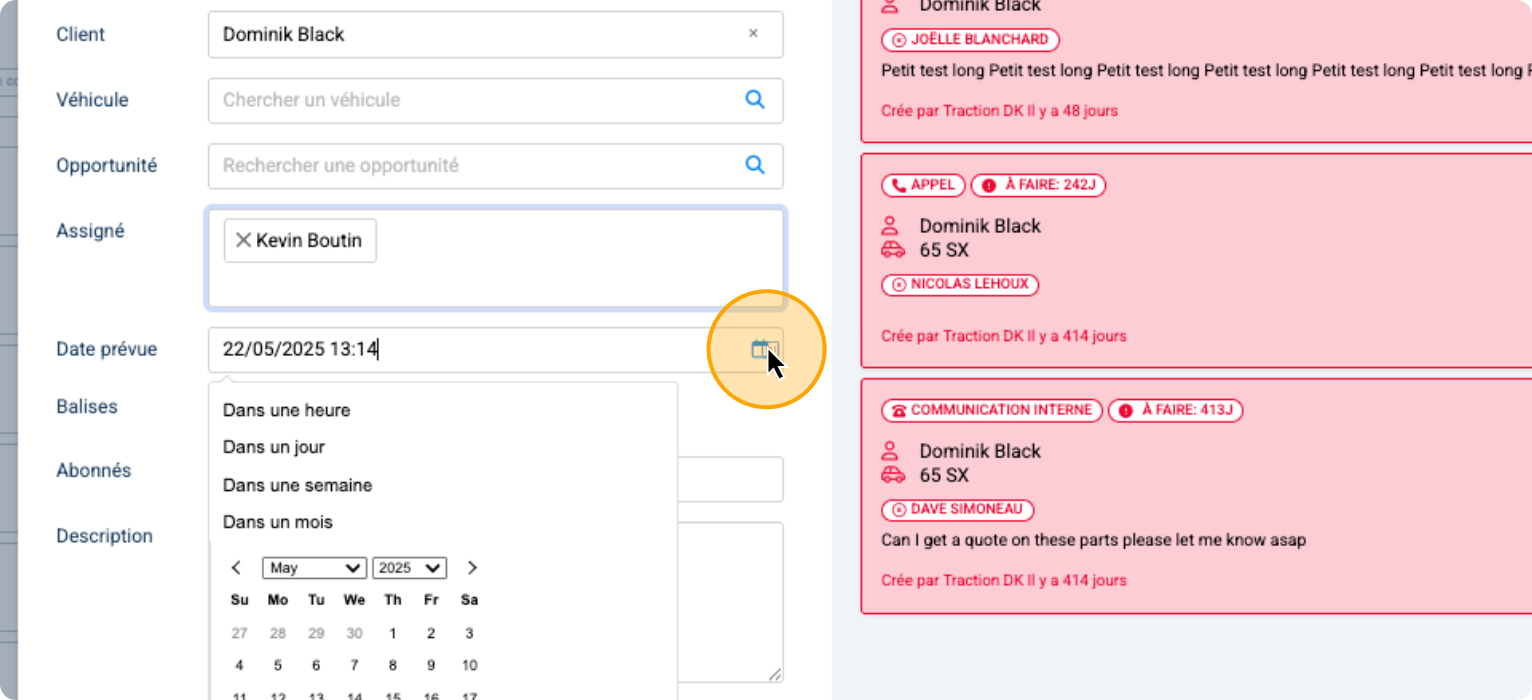This screenshot has width=1532, height=700.
Task: Choose 'Dans un mois' shortcut
Action: (278, 522)
